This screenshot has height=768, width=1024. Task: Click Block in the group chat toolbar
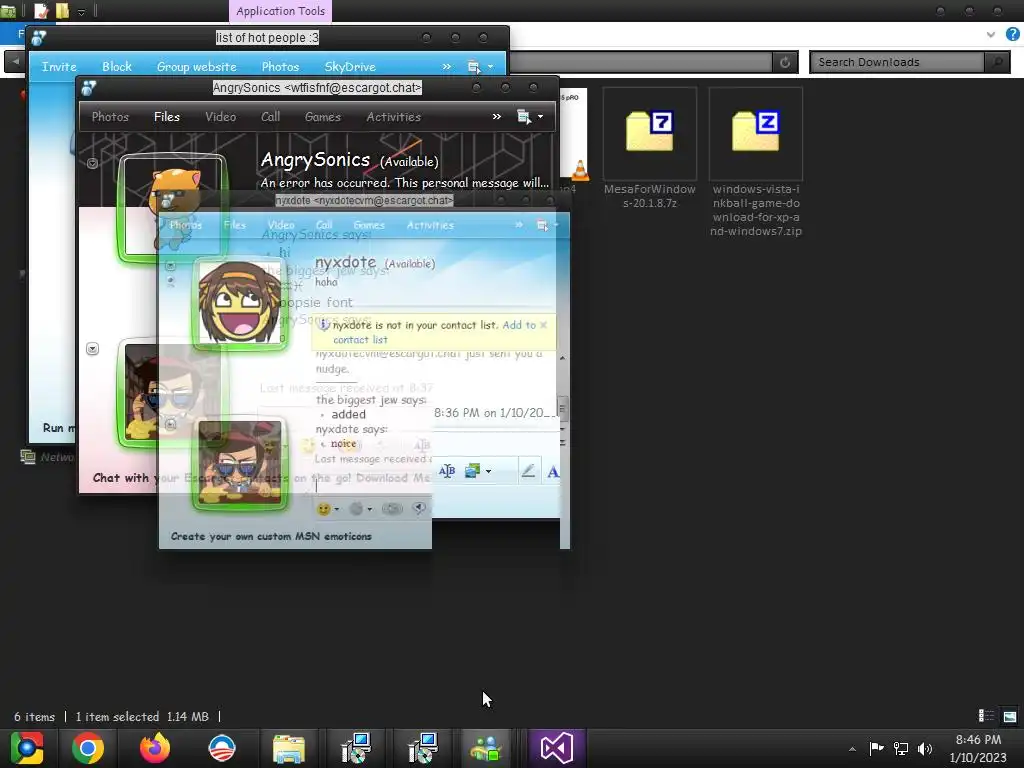tap(117, 67)
